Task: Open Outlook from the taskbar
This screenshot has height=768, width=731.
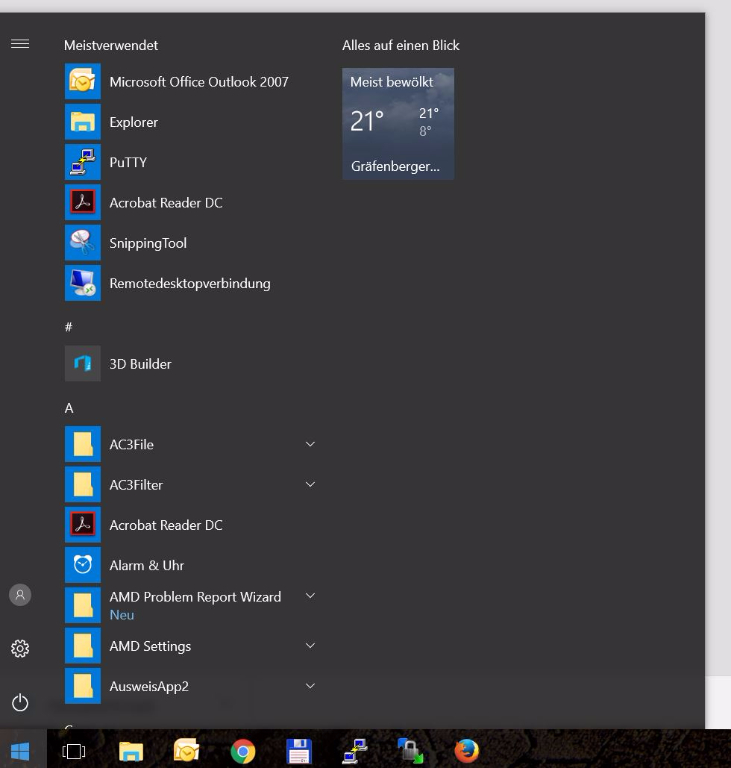Action: 187,750
